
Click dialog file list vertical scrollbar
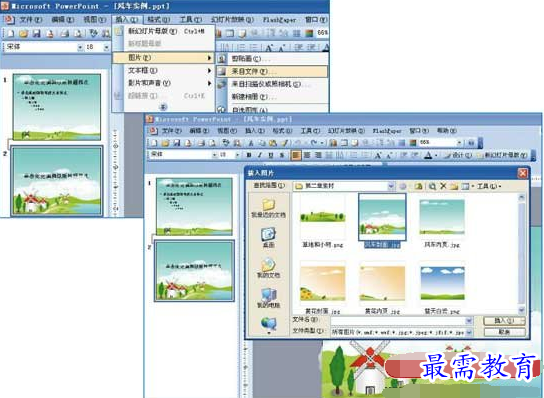point(521,254)
